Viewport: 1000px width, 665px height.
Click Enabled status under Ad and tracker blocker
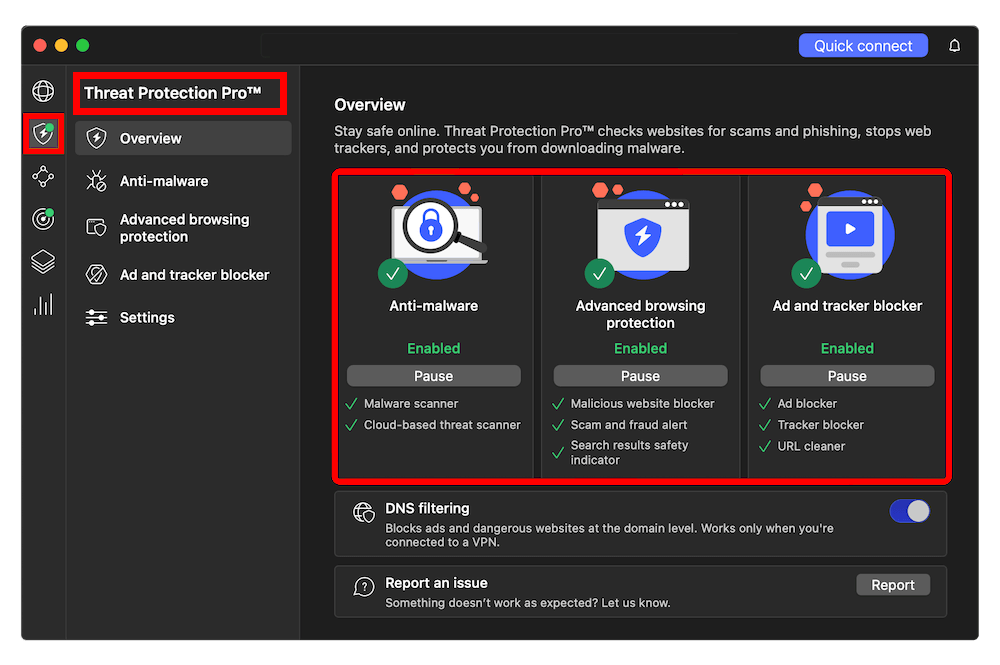[847, 349]
